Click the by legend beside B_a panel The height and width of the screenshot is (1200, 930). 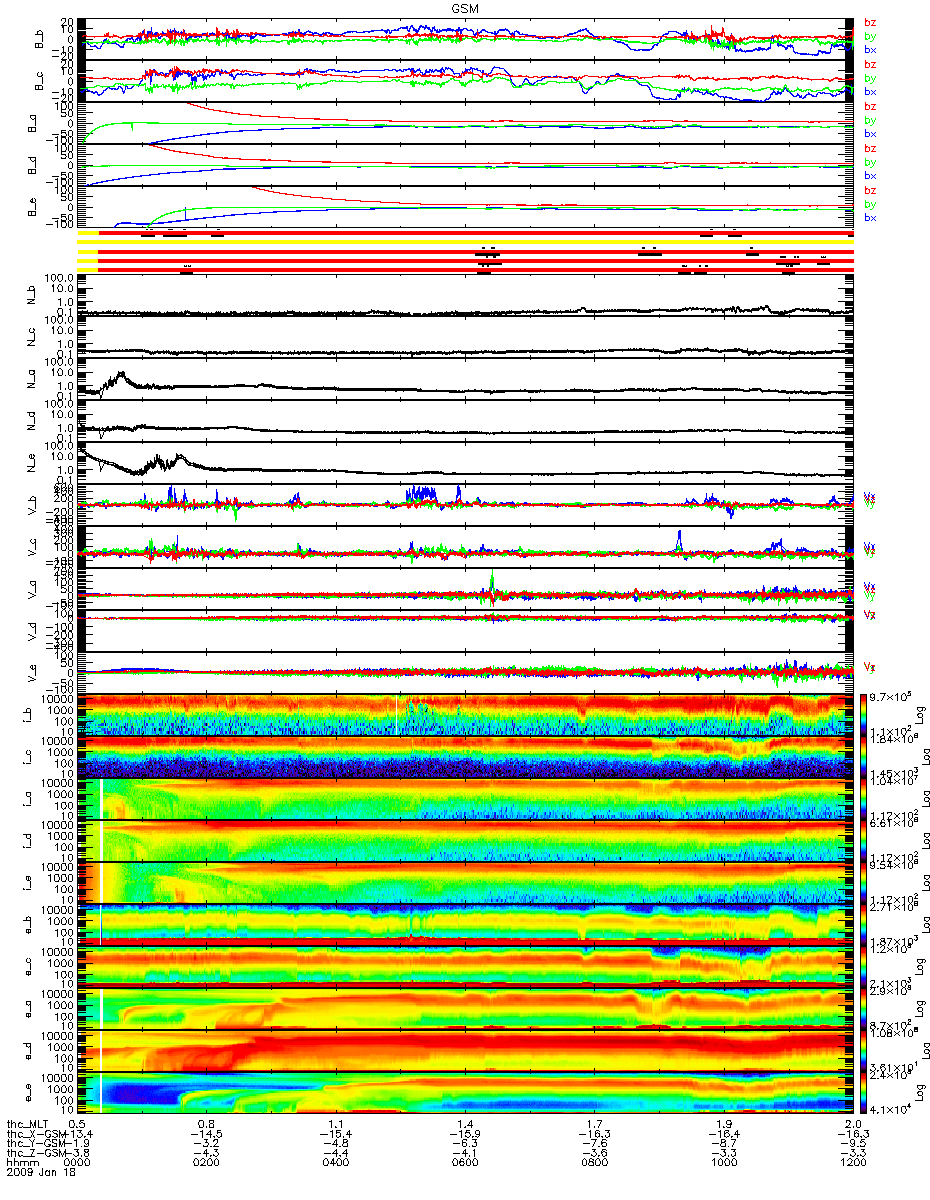pos(870,120)
